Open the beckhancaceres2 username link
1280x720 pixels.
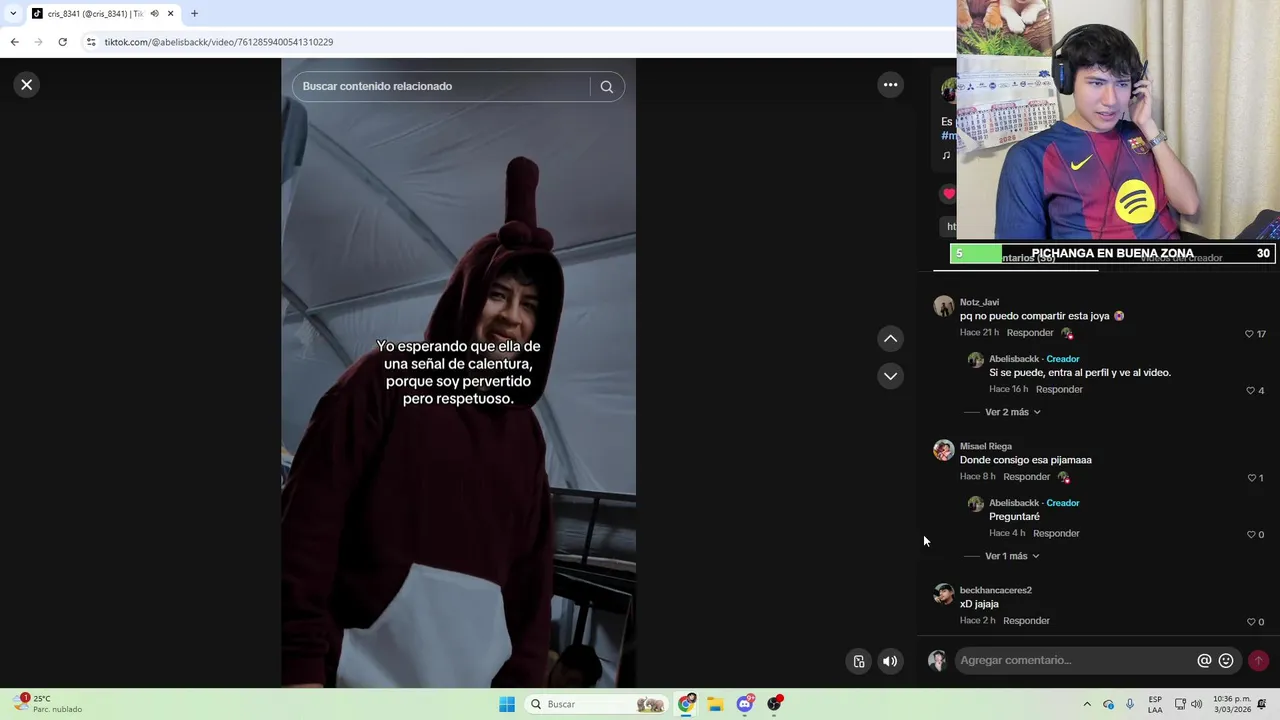tap(996, 590)
